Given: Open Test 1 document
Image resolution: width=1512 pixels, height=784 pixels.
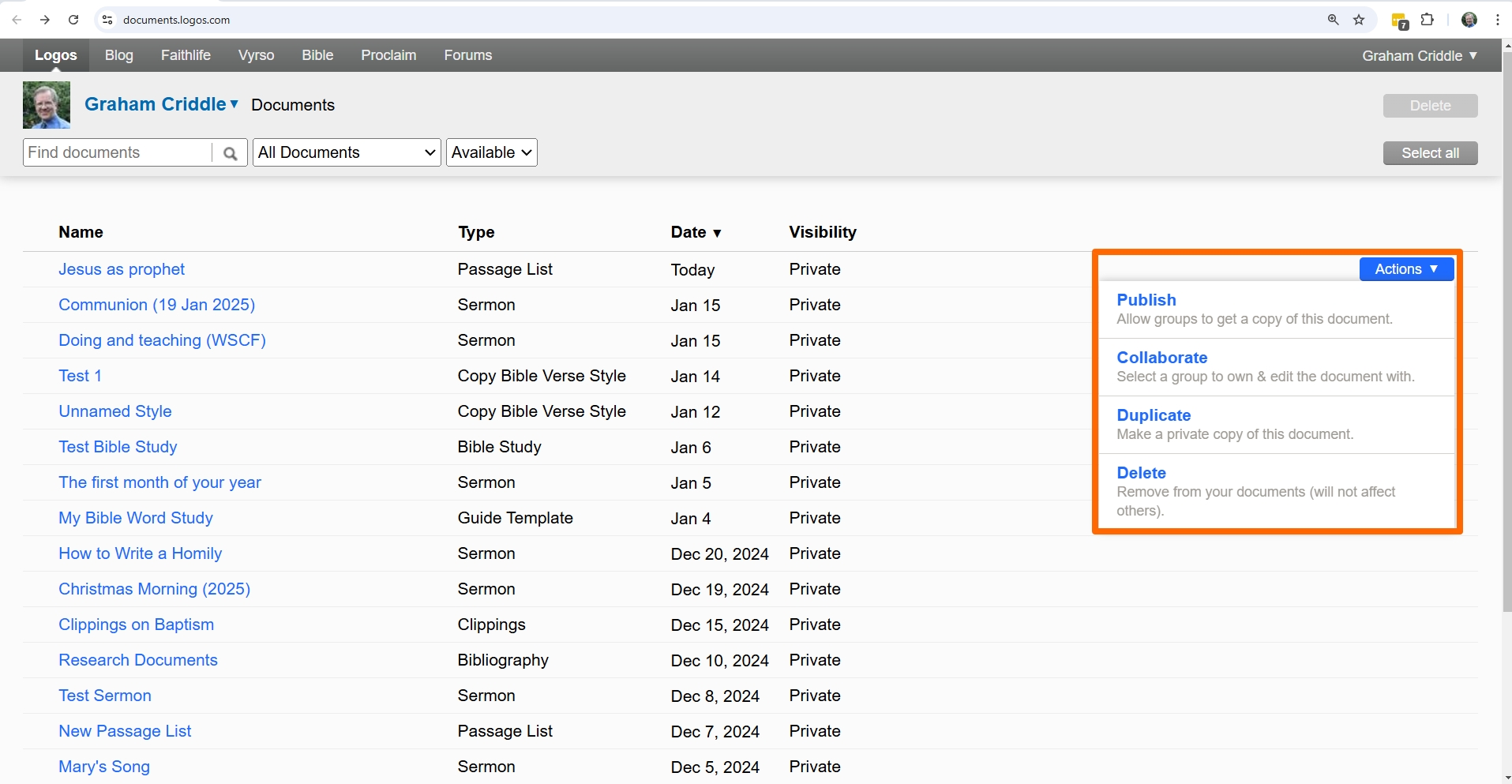Looking at the screenshot, I should tap(80, 376).
